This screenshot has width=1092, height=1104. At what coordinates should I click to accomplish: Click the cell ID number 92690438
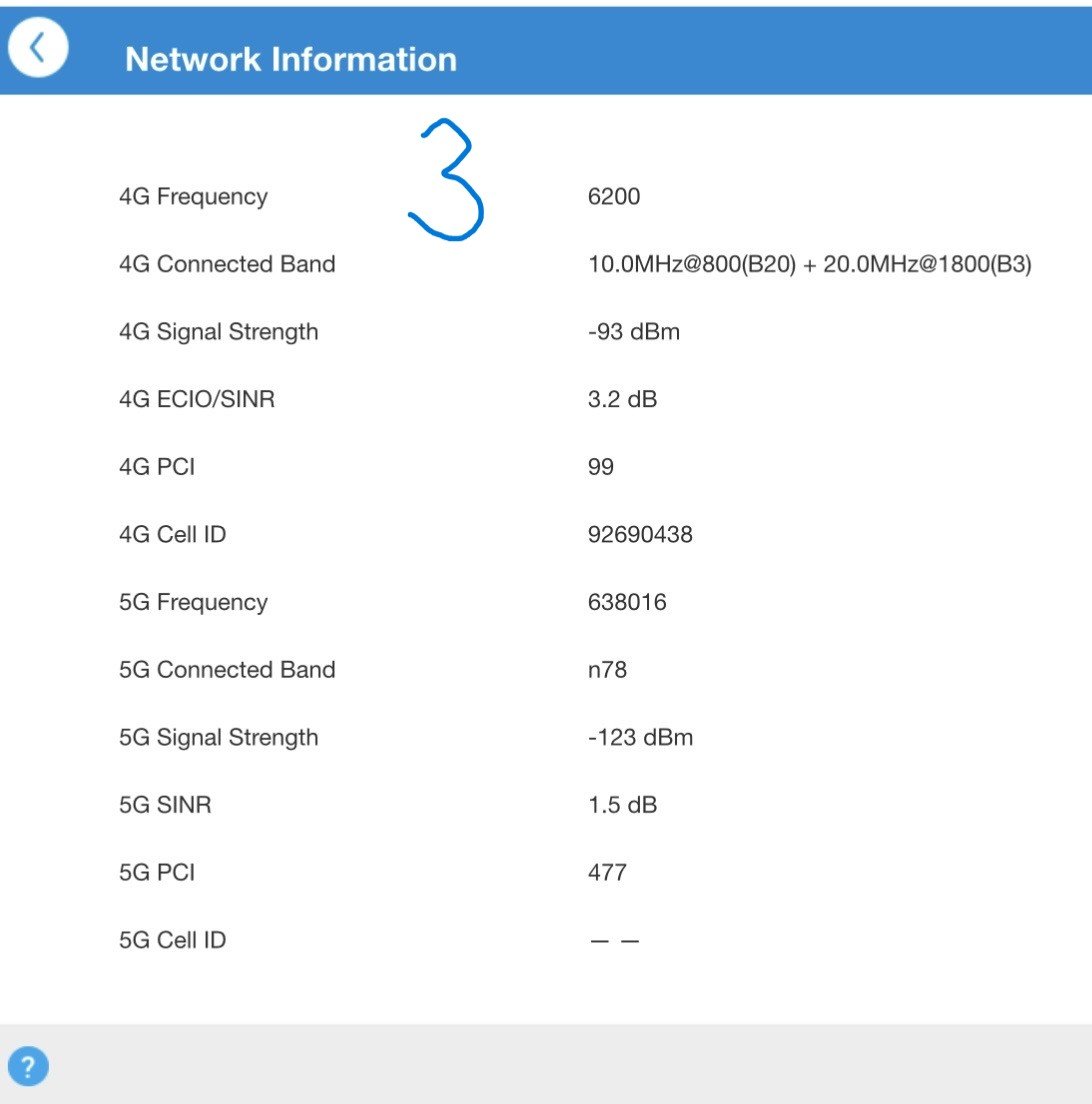tap(640, 535)
